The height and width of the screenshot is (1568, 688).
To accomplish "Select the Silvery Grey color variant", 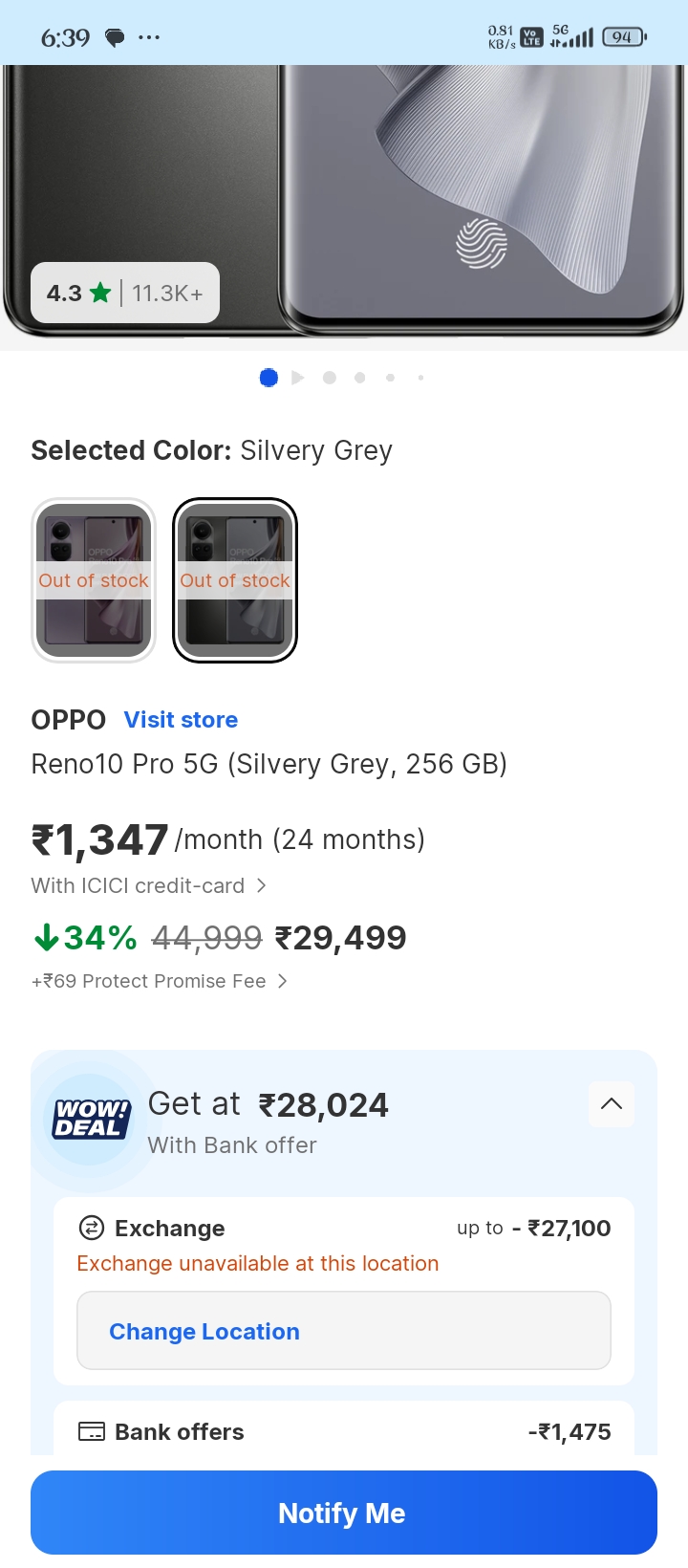I will [x=235, y=579].
